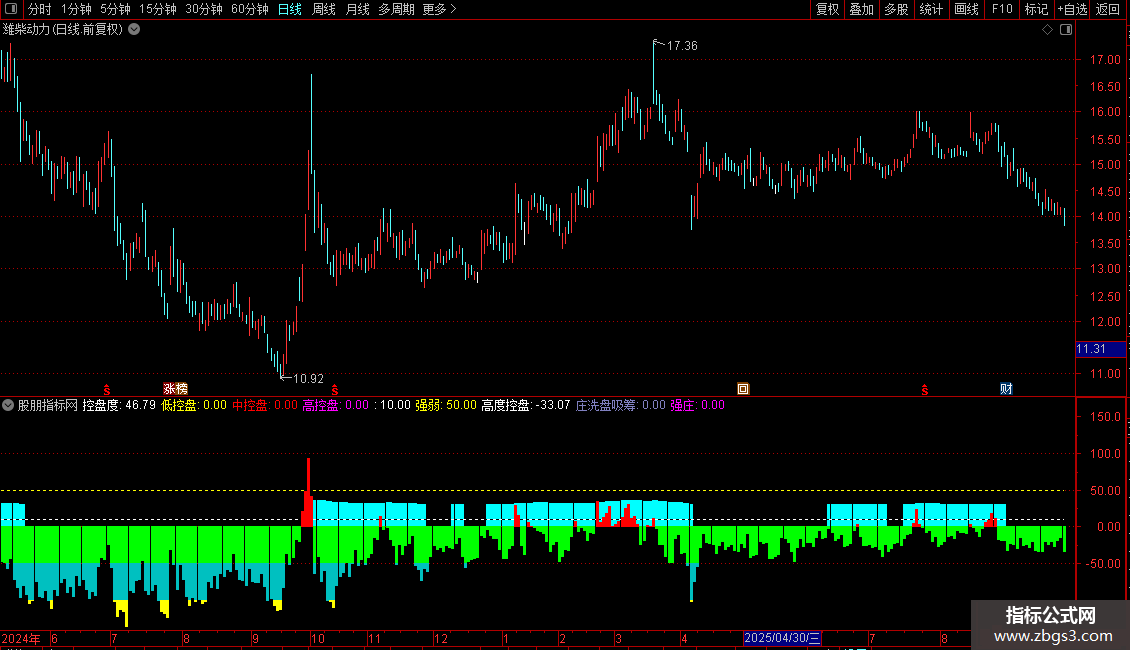Click the -50.00 indicator axis label
Viewport: 1130px width, 650px height.
coord(1103,564)
